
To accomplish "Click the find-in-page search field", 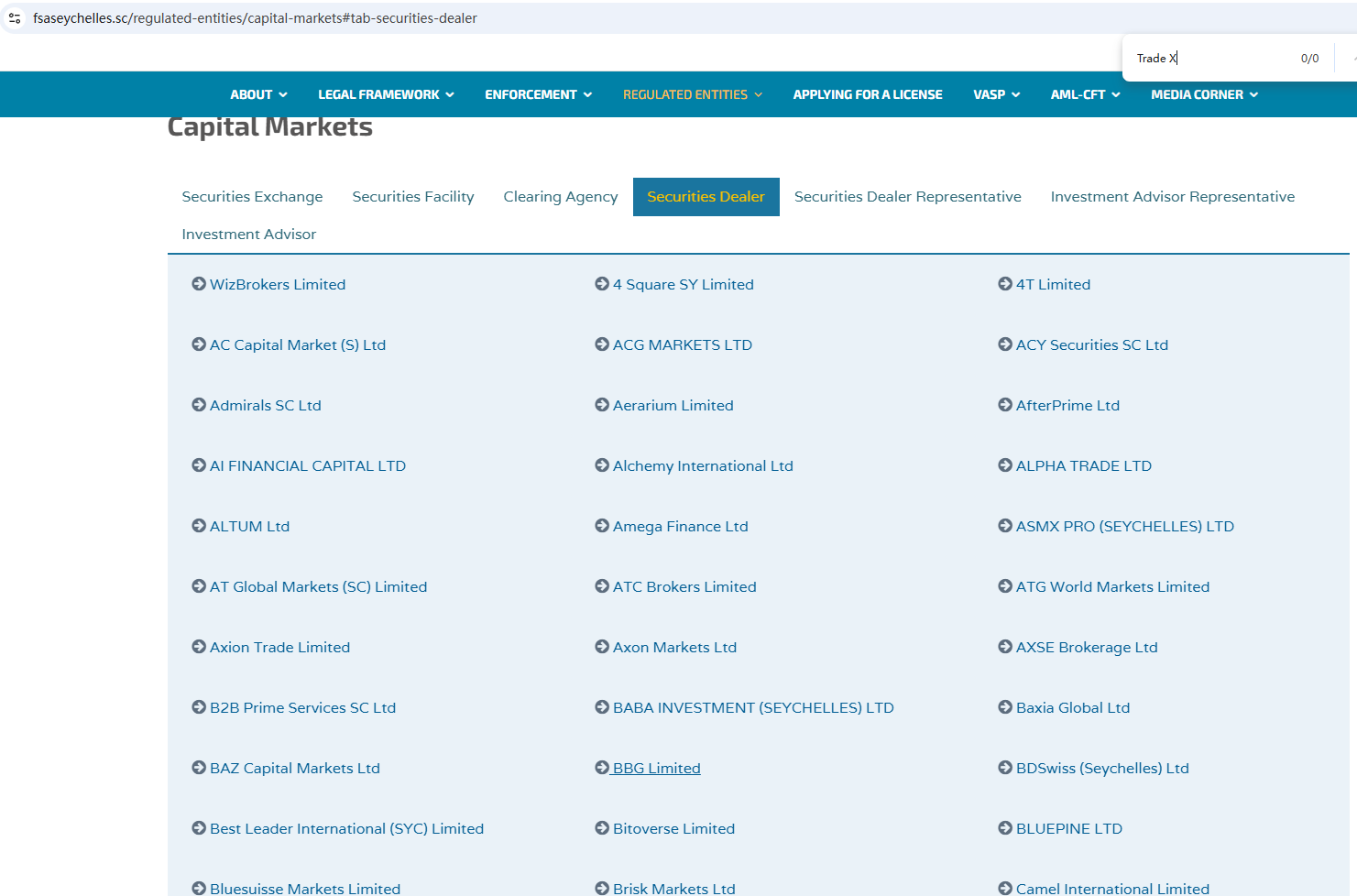I will coord(1209,59).
